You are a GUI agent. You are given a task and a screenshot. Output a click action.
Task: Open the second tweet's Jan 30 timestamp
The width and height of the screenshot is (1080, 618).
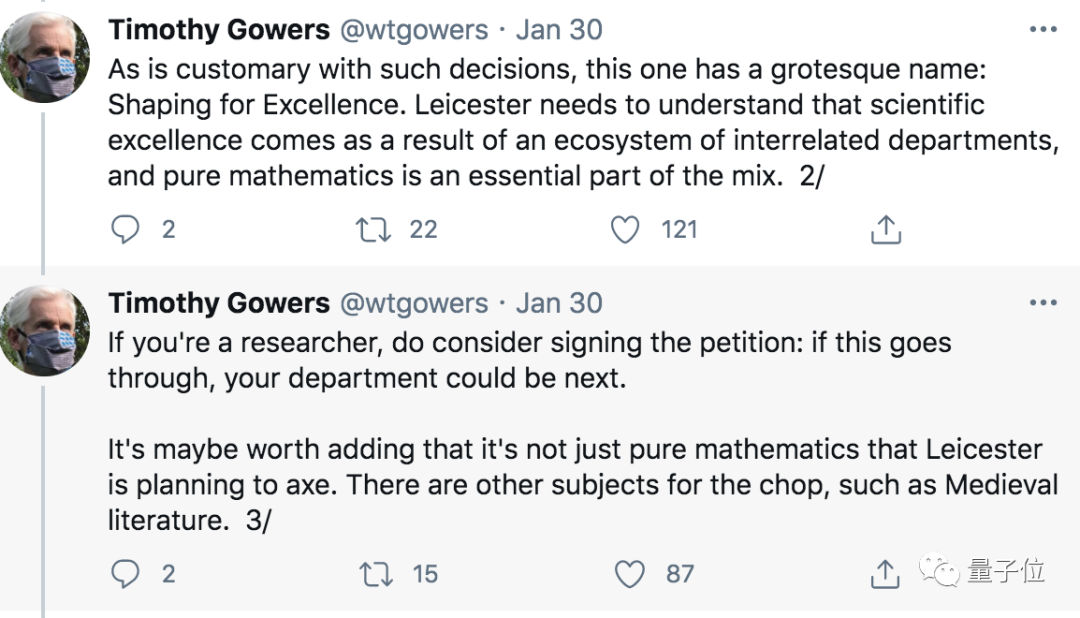(x=559, y=303)
